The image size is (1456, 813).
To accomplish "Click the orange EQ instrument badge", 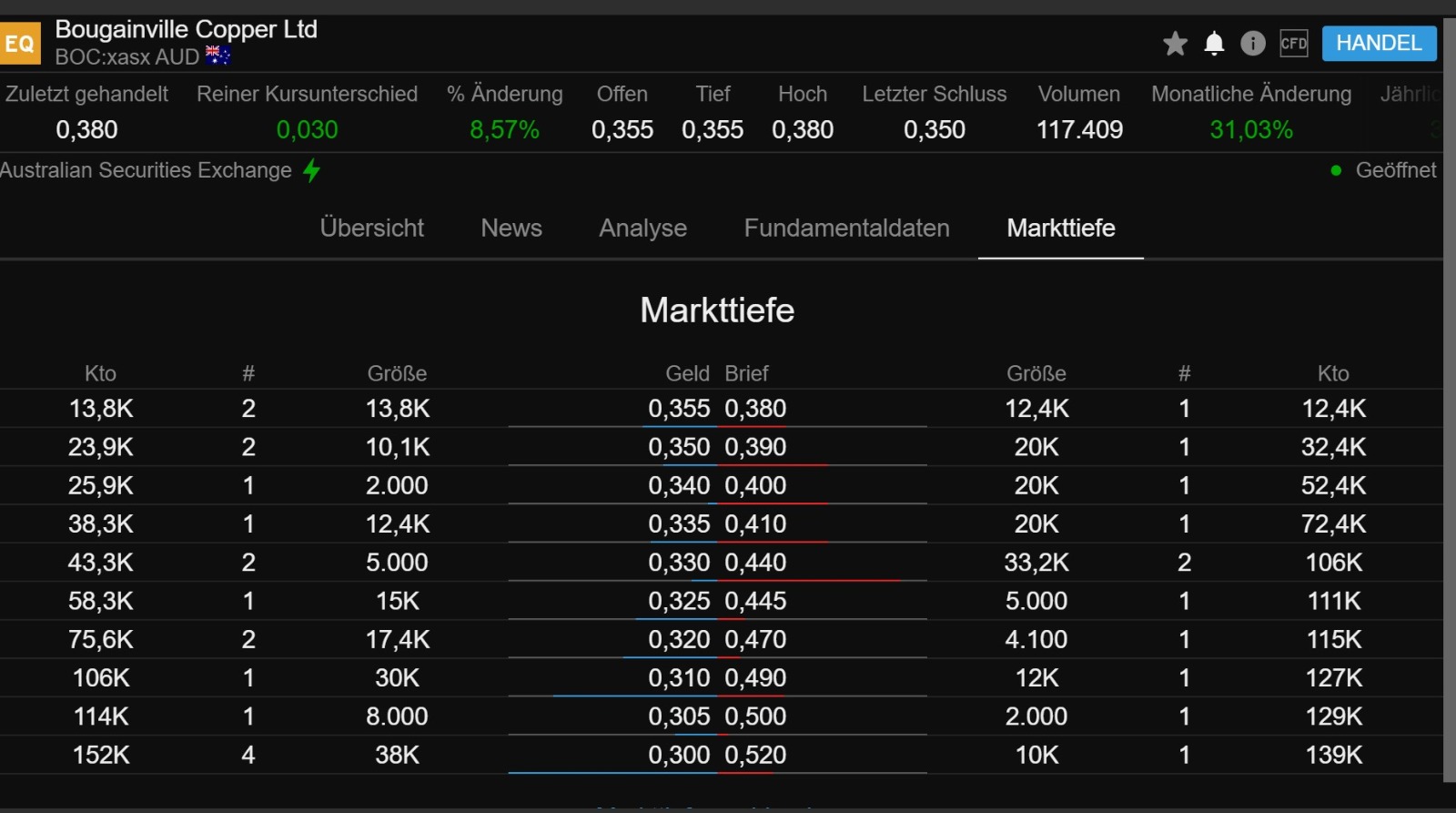I will click(x=19, y=43).
